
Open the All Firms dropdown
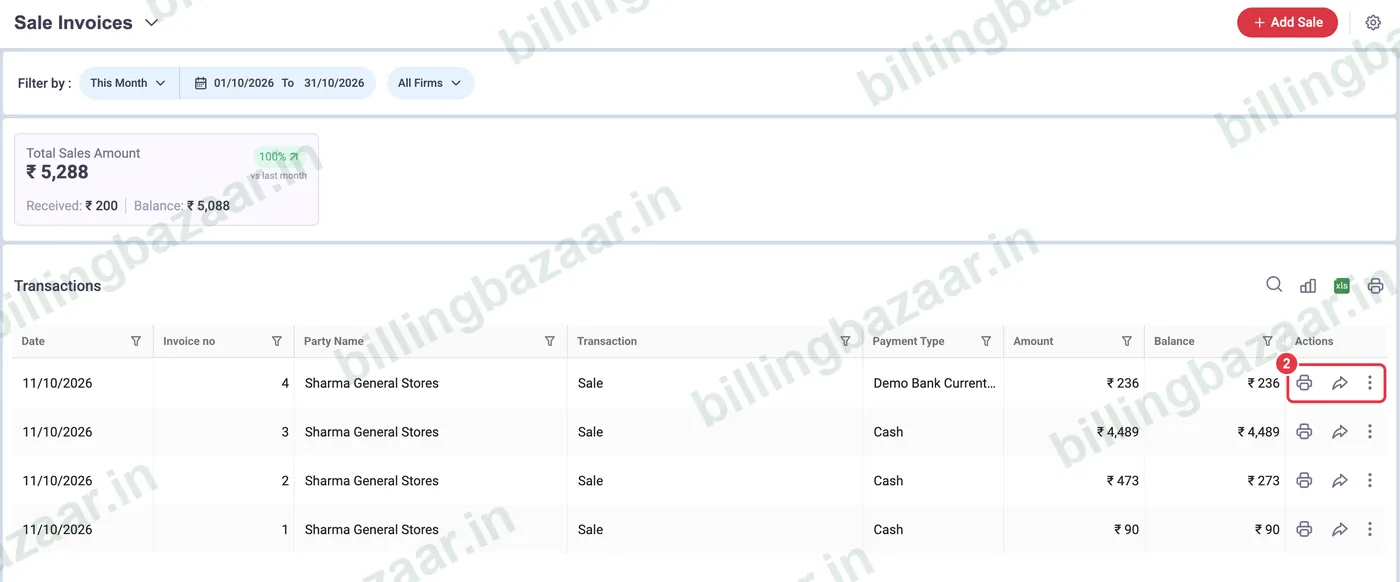pos(430,83)
